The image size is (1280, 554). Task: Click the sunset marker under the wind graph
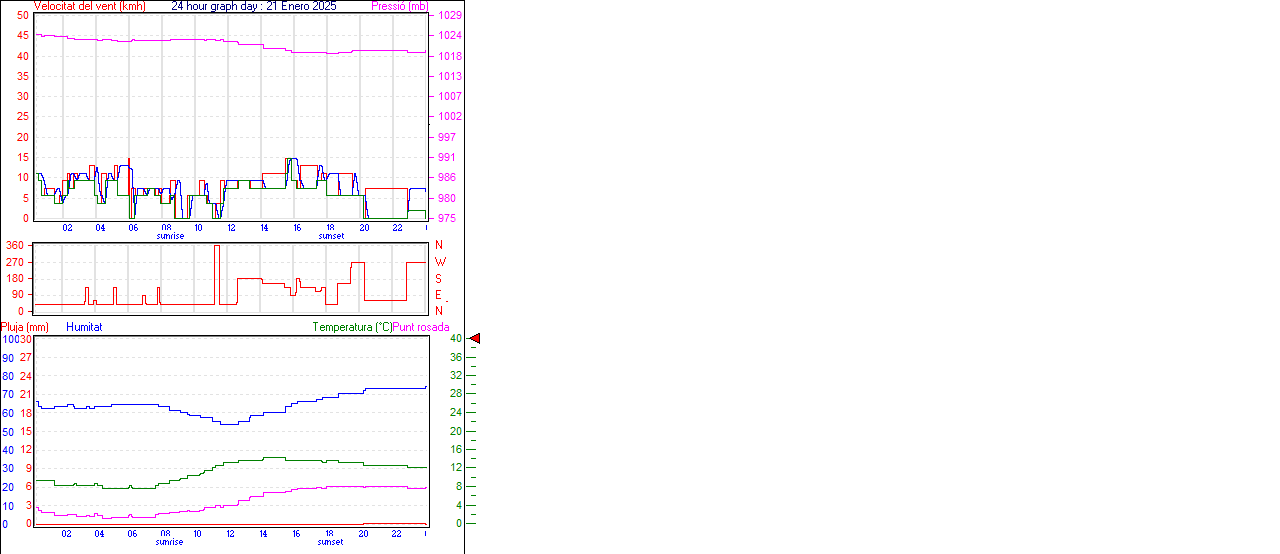(331, 236)
